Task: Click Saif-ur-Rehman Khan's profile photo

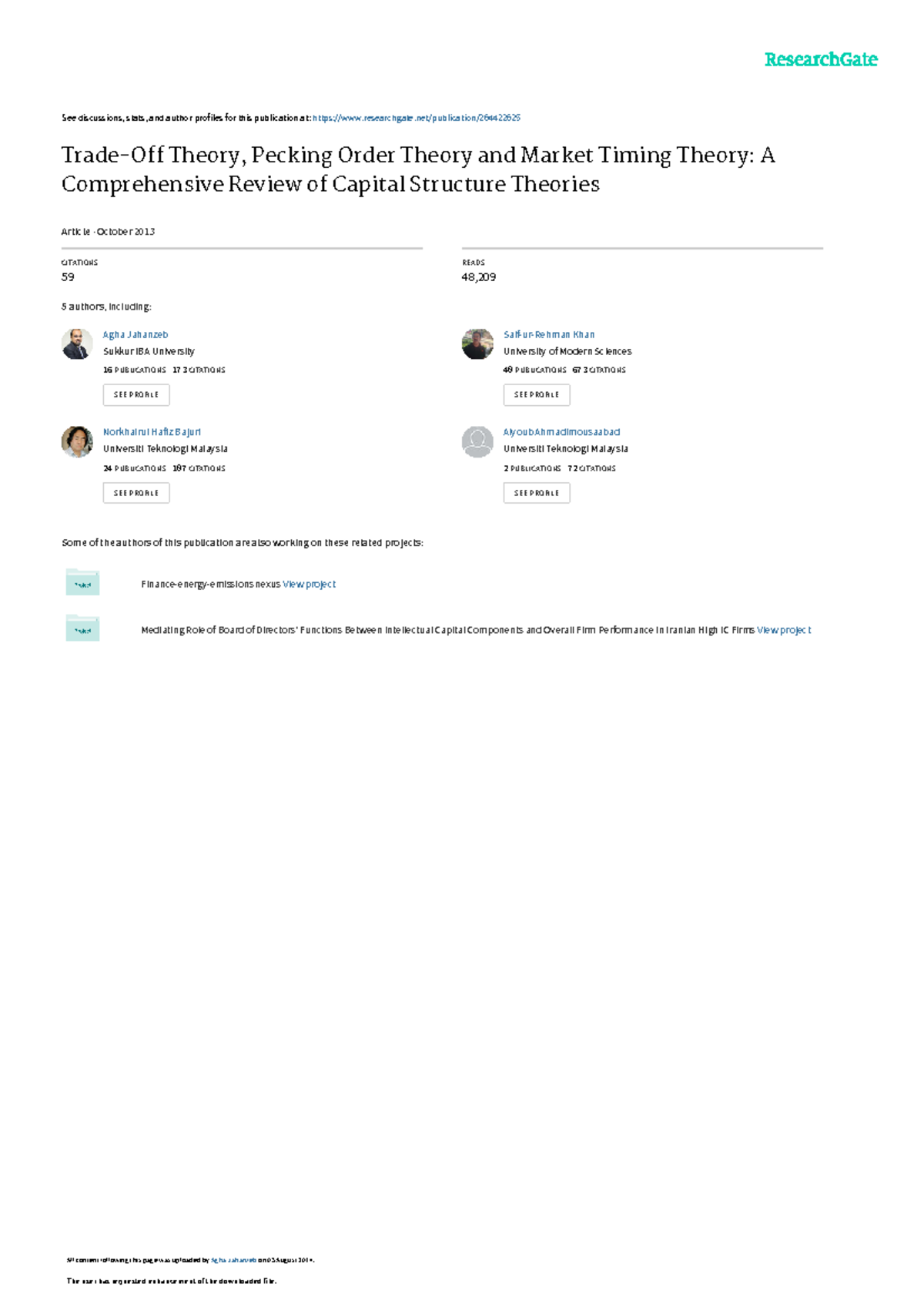Action: (477, 344)
